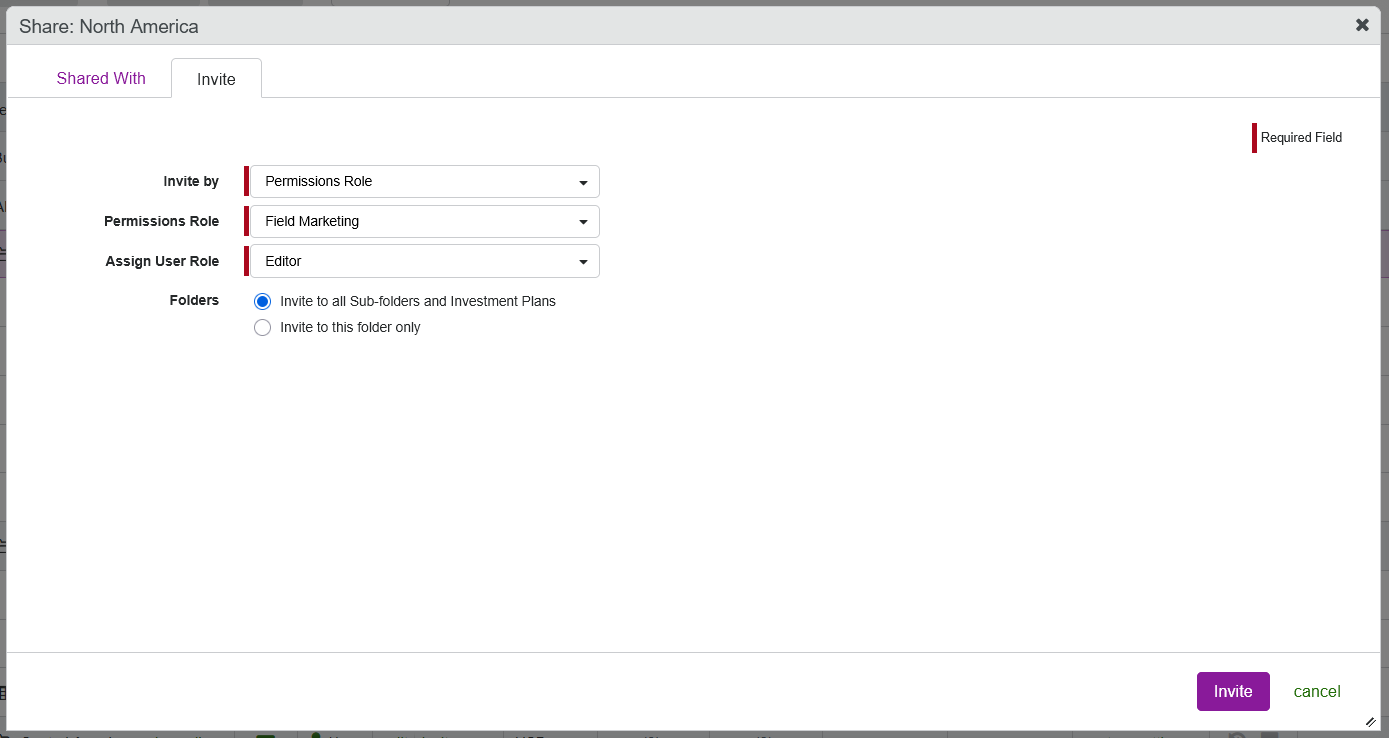This screenshot has width=1389, height=738.
Task: Click the Share: North America title text
Action: [109, 26]
